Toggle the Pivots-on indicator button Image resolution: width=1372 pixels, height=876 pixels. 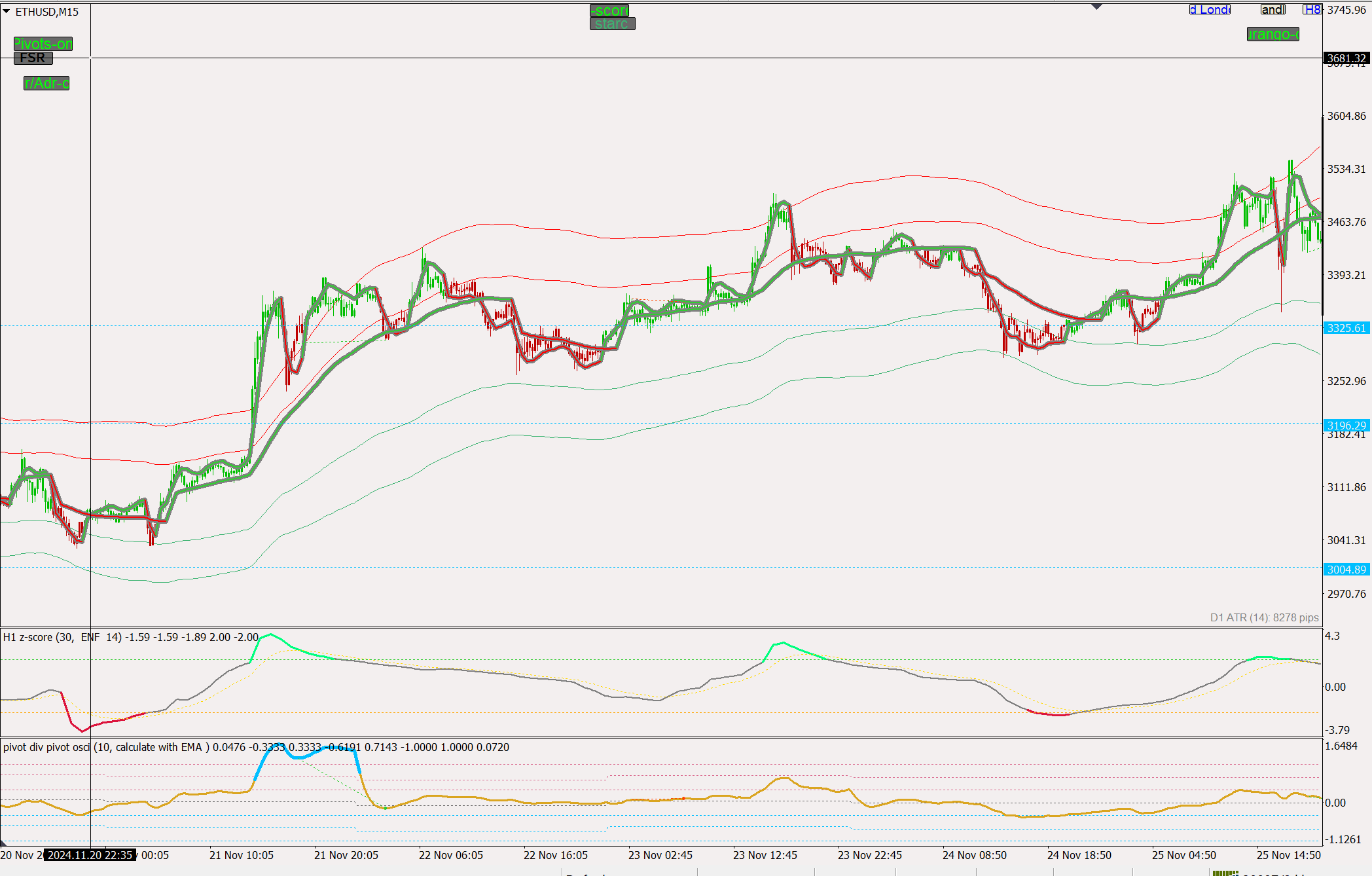43,44
